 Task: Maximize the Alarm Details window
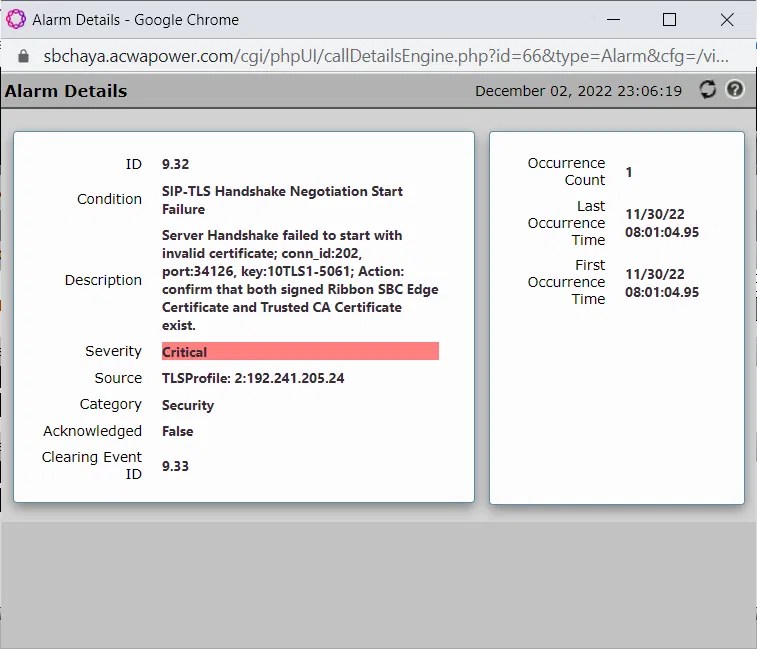[669, 20]
